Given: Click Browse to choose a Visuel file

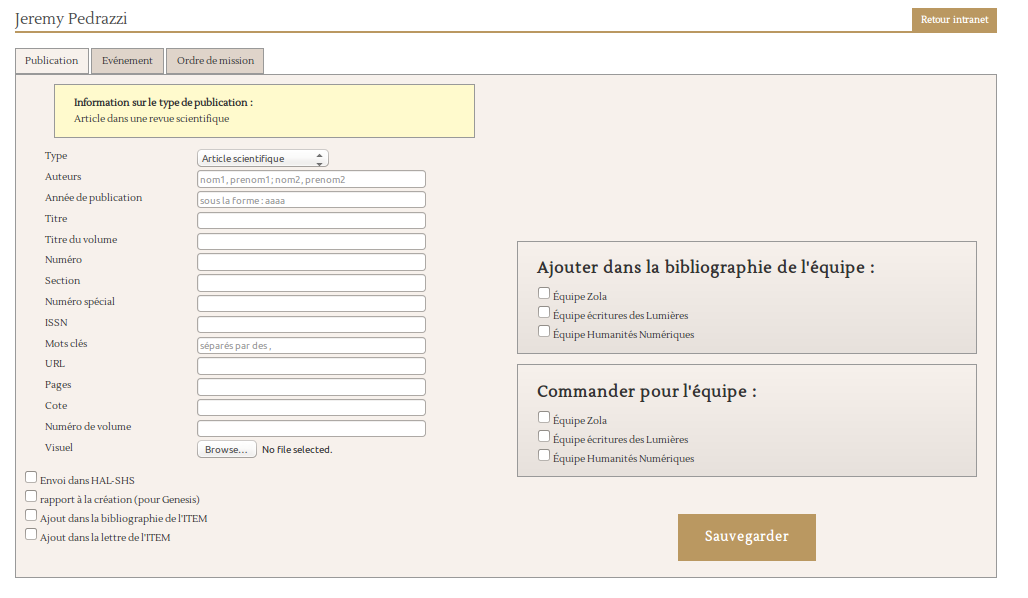Looking at the screenshot, I should pyautogui.click(x=226, y=450).
